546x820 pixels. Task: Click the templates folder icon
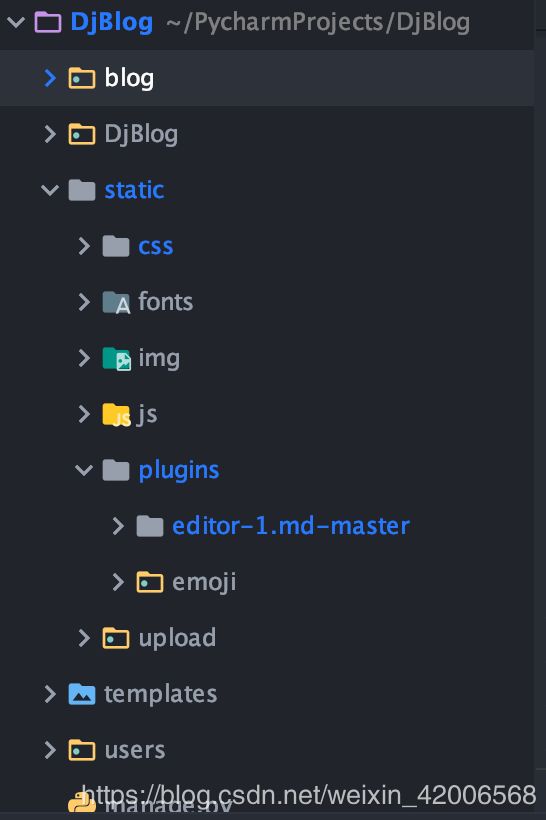point(82,694)
